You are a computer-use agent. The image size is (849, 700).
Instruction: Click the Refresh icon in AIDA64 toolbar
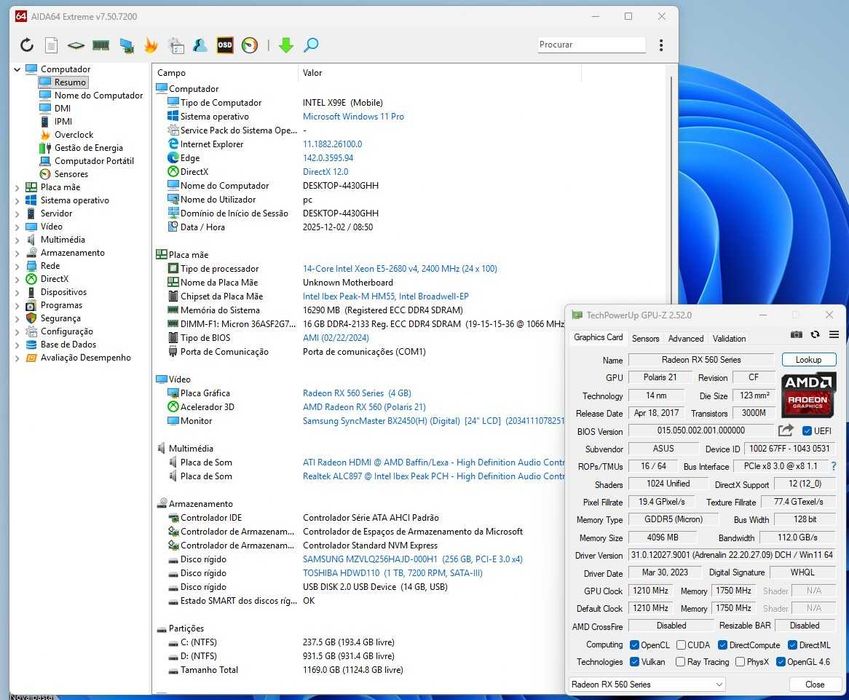tap(27, 45)
